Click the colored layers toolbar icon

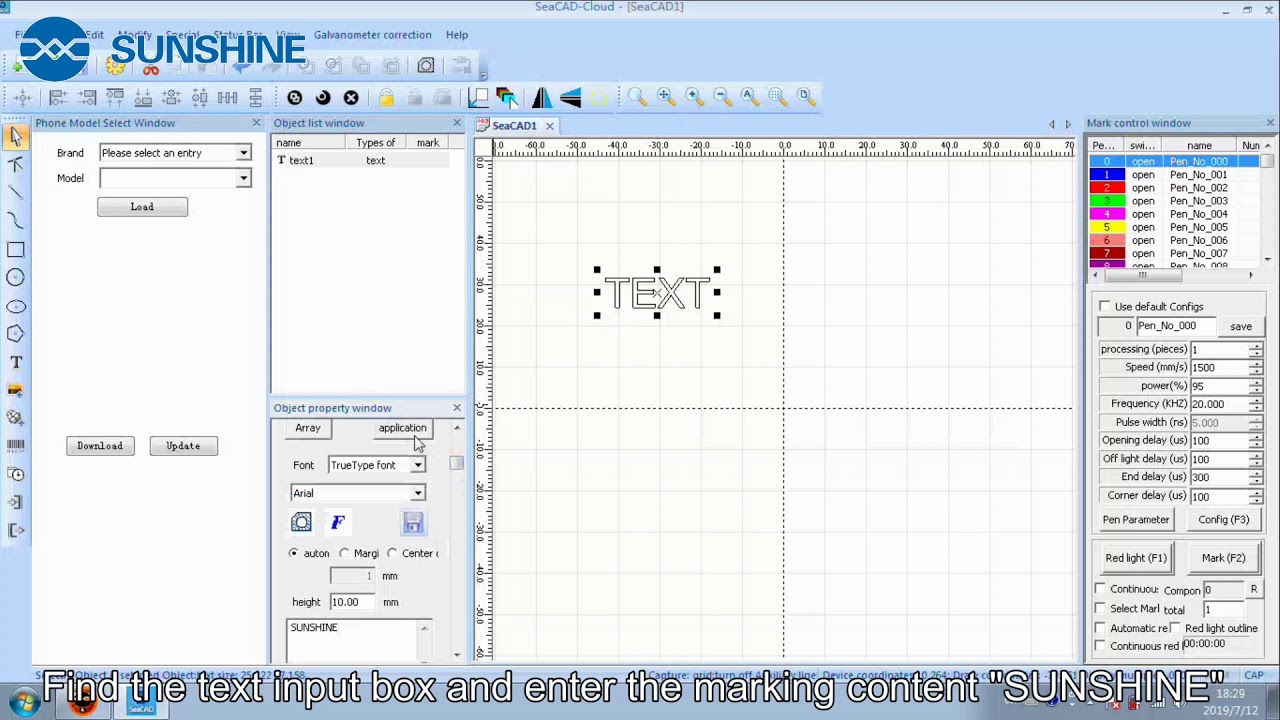tap(506, 97)
